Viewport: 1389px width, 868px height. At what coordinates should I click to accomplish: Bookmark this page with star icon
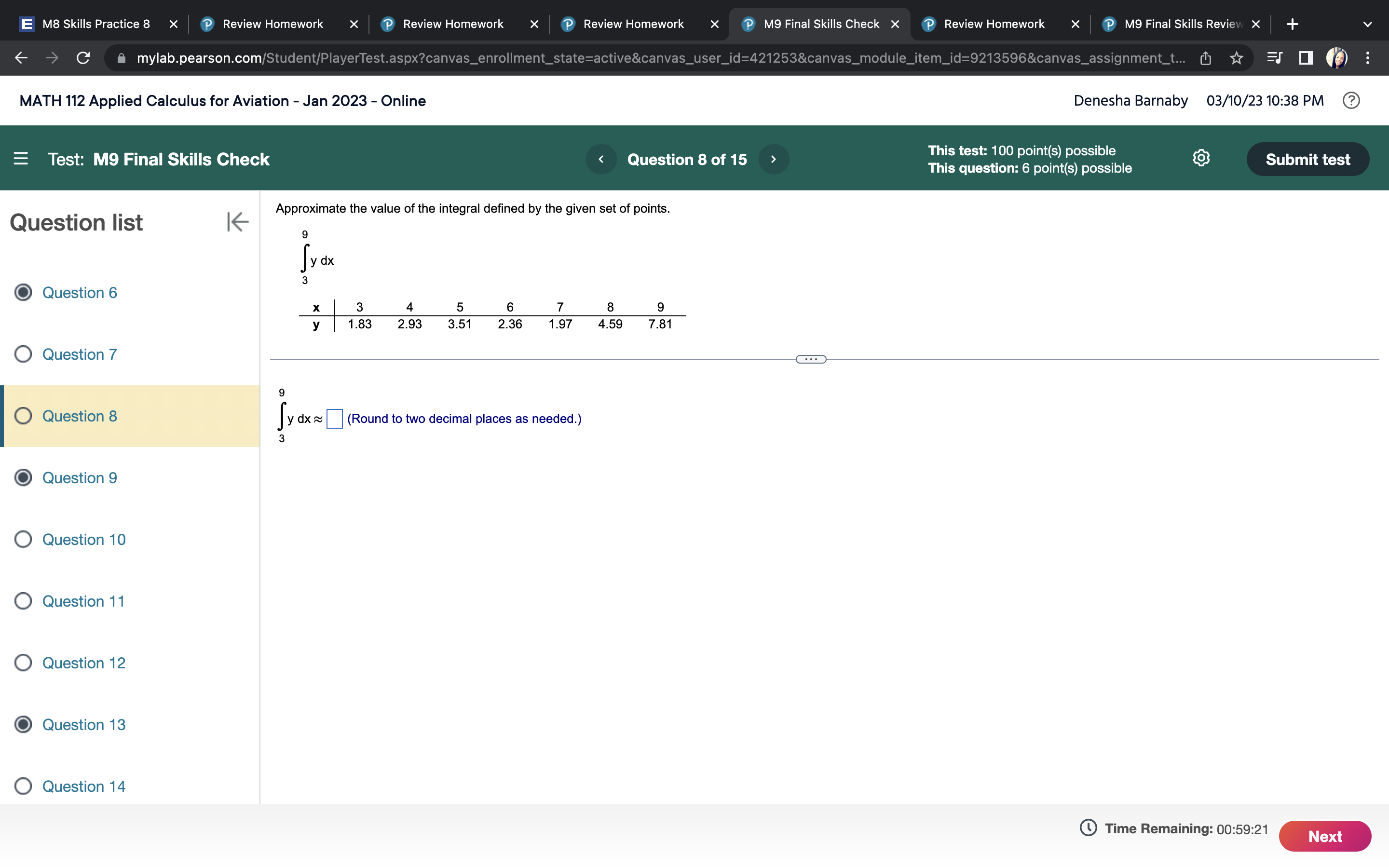click(x=1236, y=58)
